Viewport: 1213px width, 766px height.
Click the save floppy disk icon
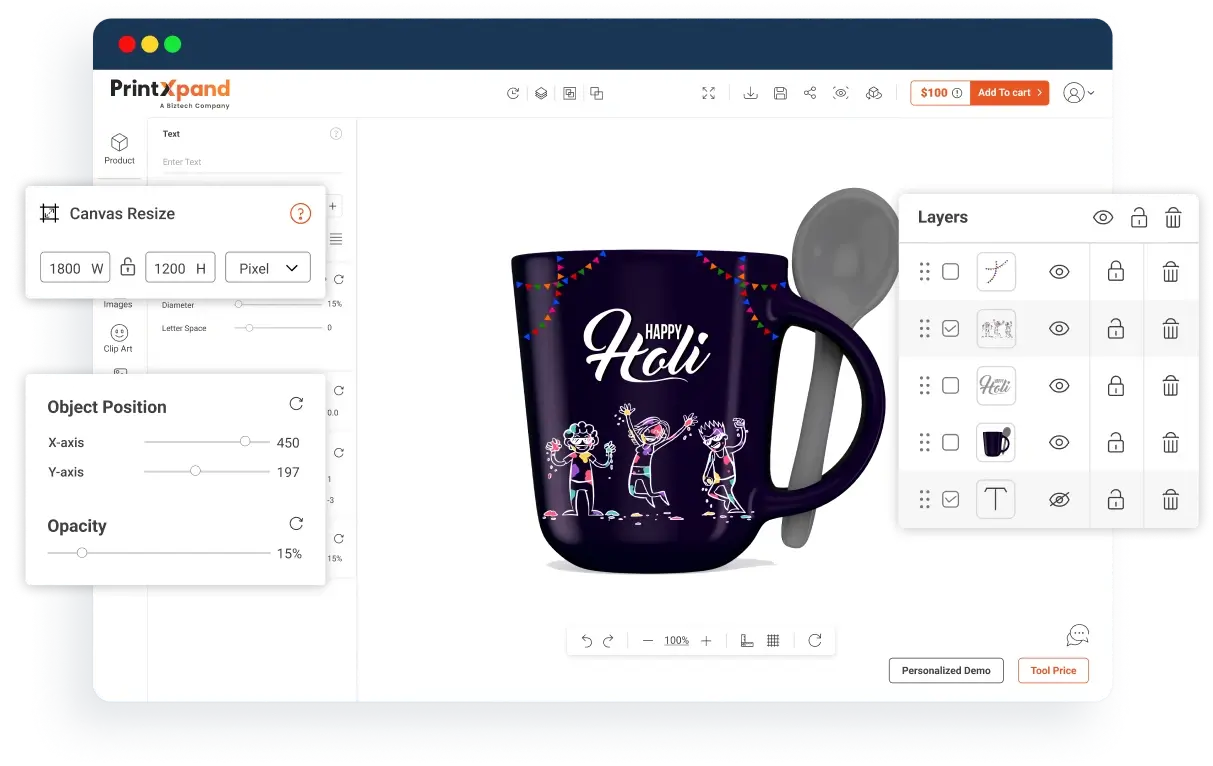781,93
